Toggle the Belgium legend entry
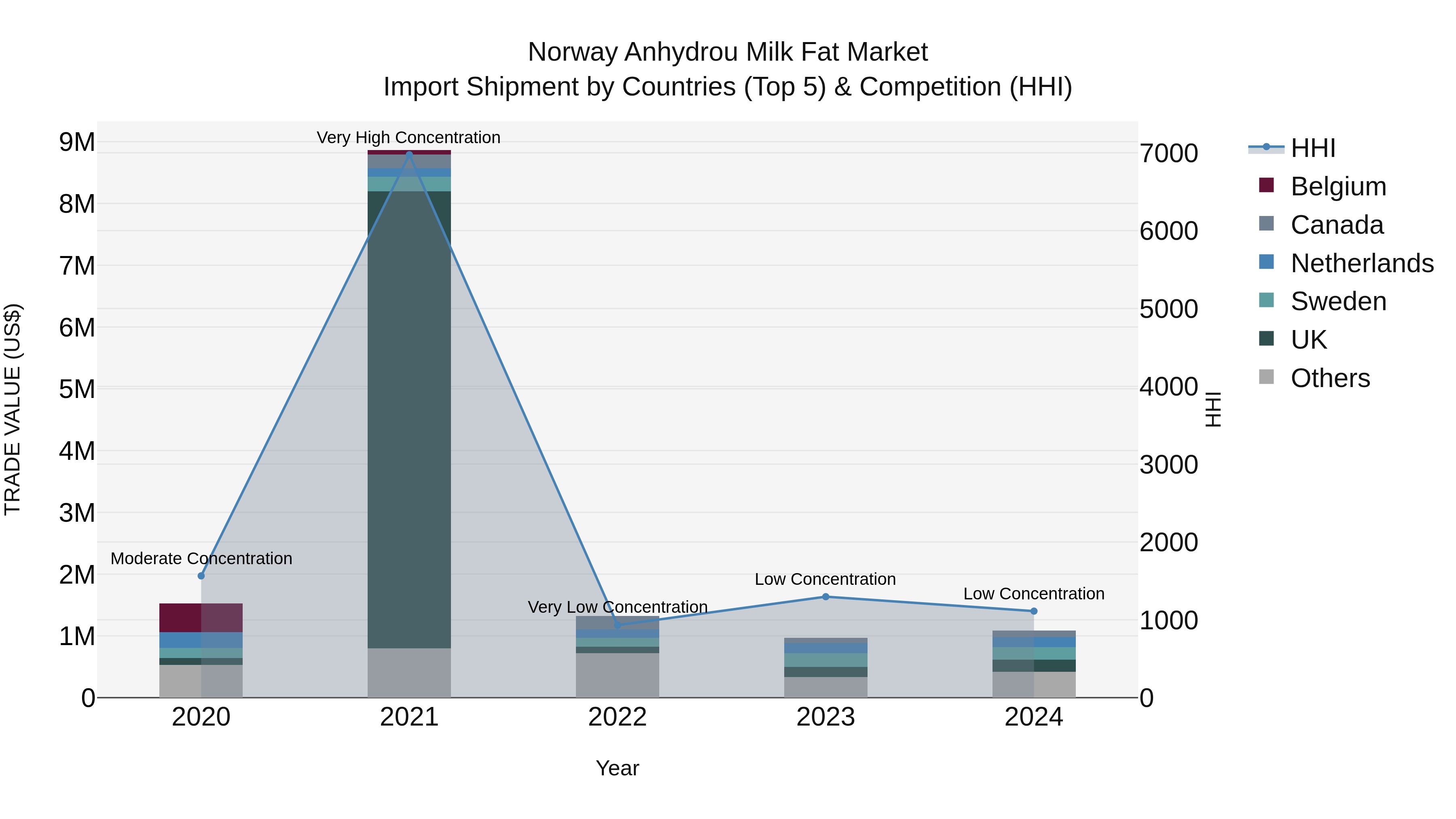Image resolution: width=1456 pixels, height=819 pixels. [x=1323, y=186]
